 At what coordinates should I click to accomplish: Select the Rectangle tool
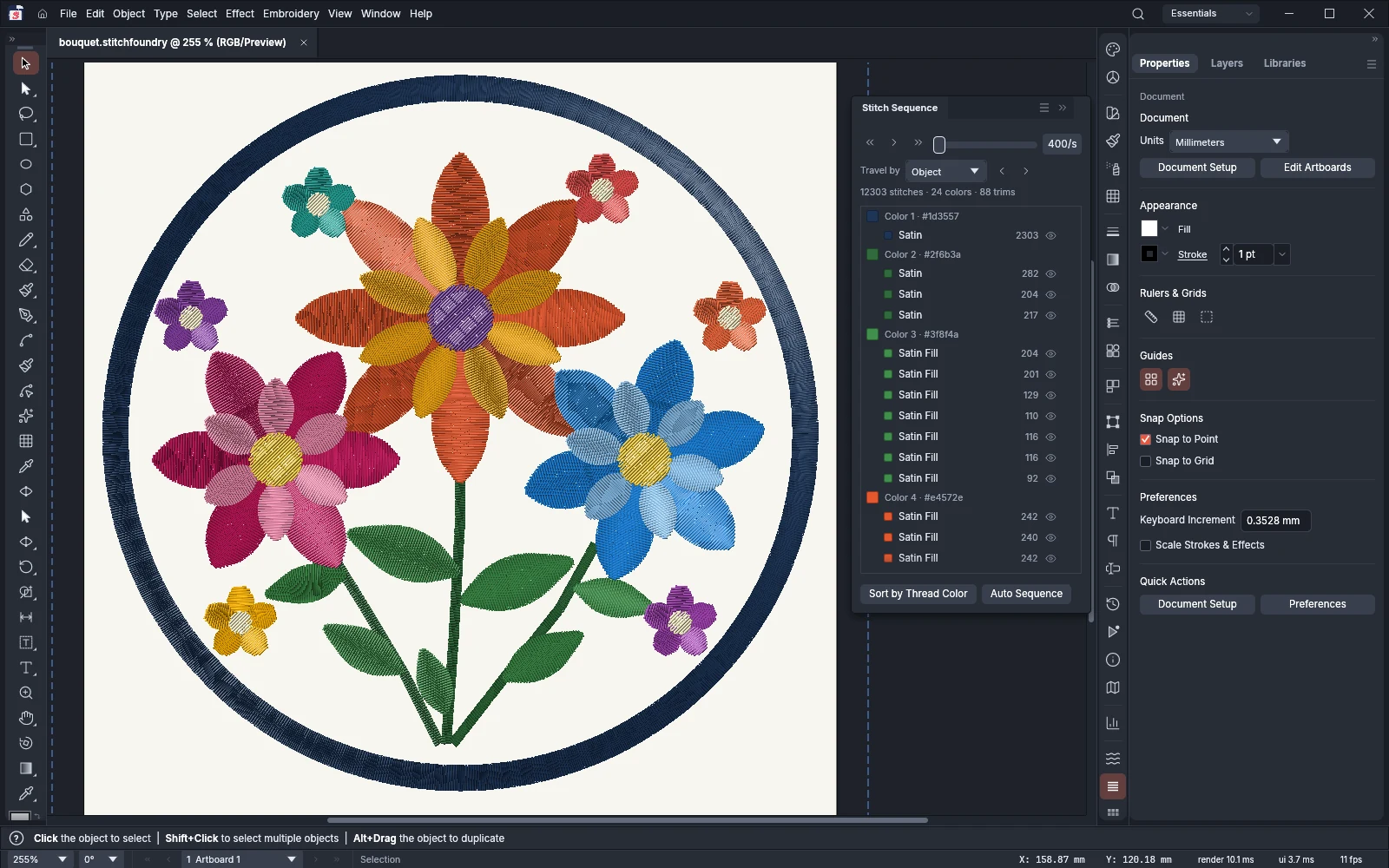[26, 139]
